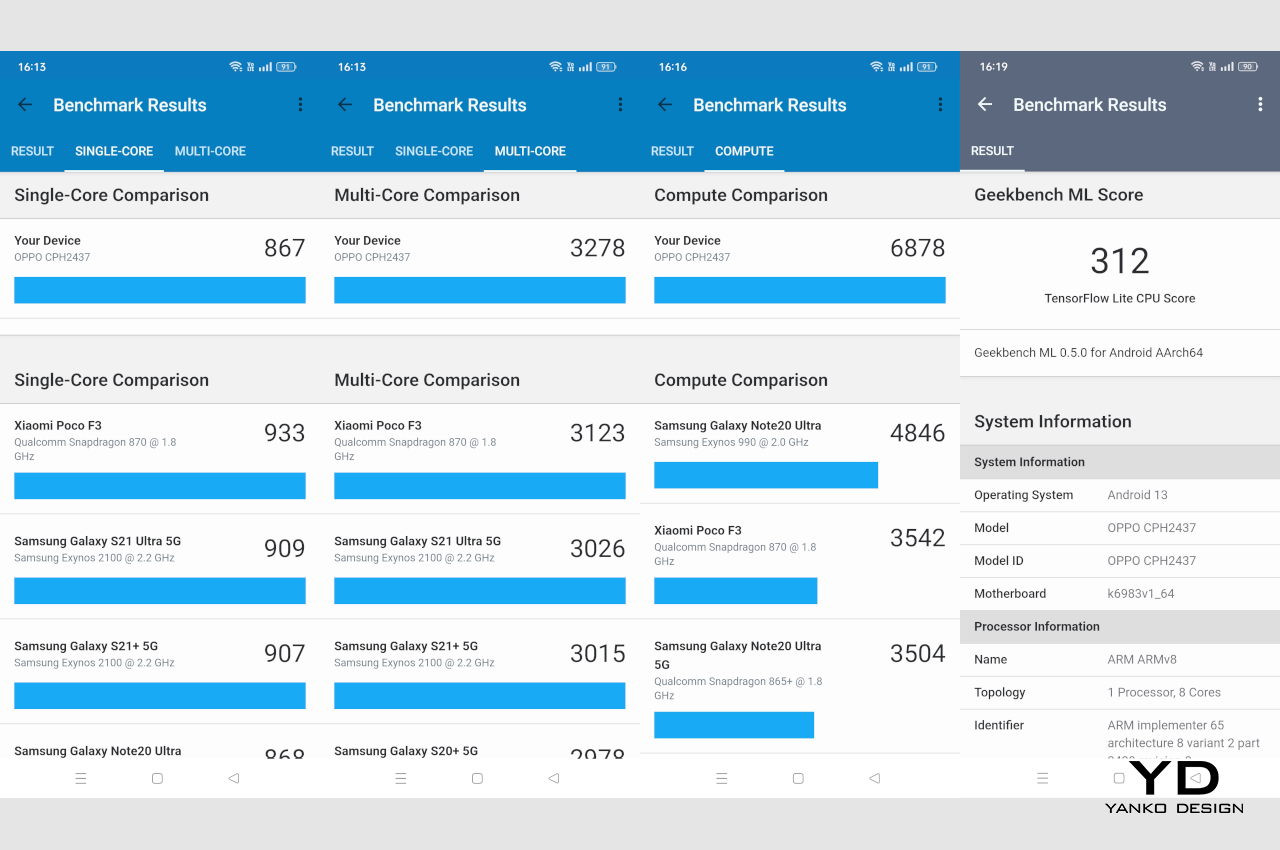Screen dimensions: 1280x850
Task: Open RESULT tab on the Compute Comparison screen
Action: tap(672, 151)
